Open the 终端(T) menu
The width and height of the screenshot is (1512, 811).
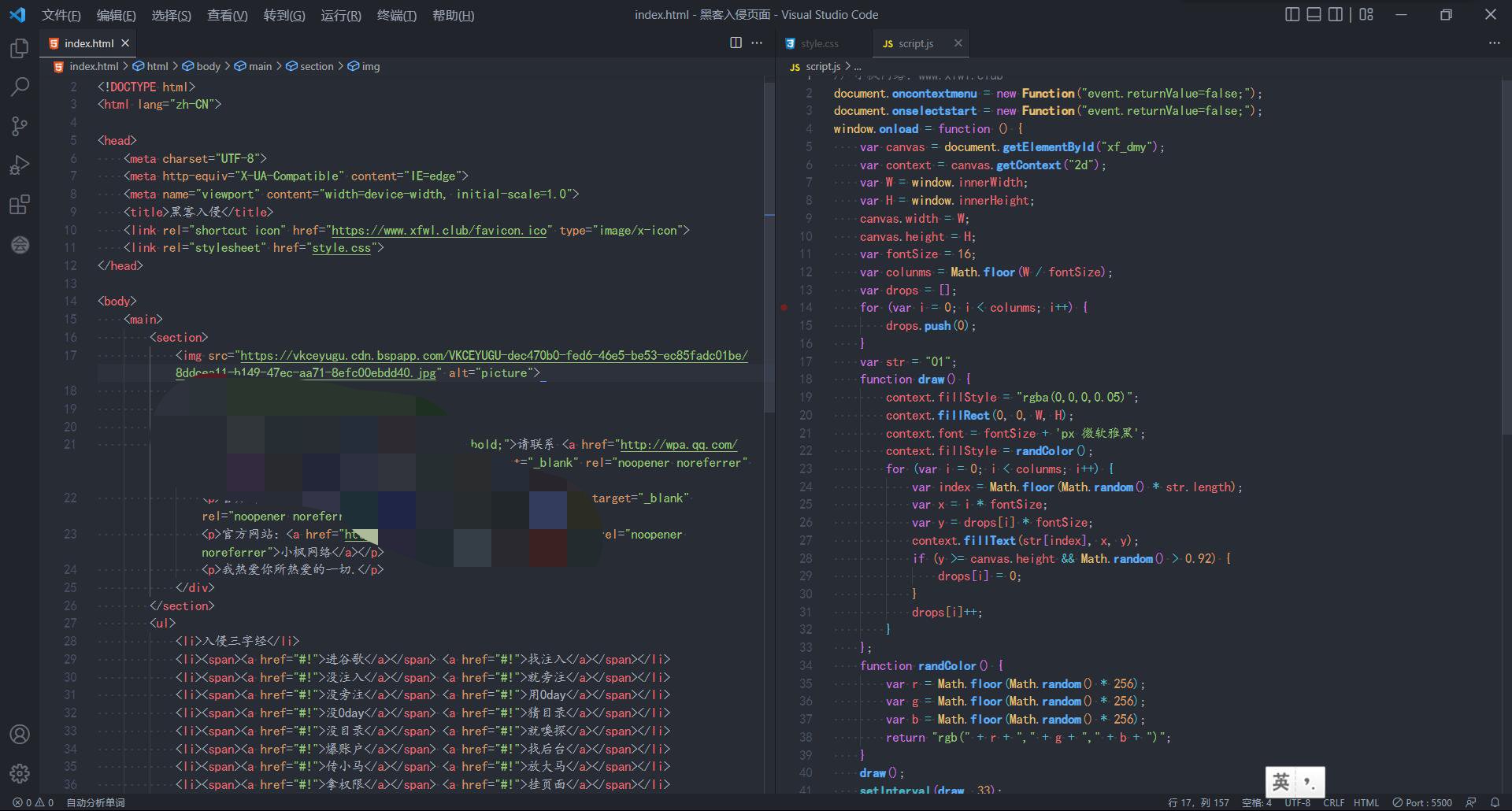click(x=396, y=16)
